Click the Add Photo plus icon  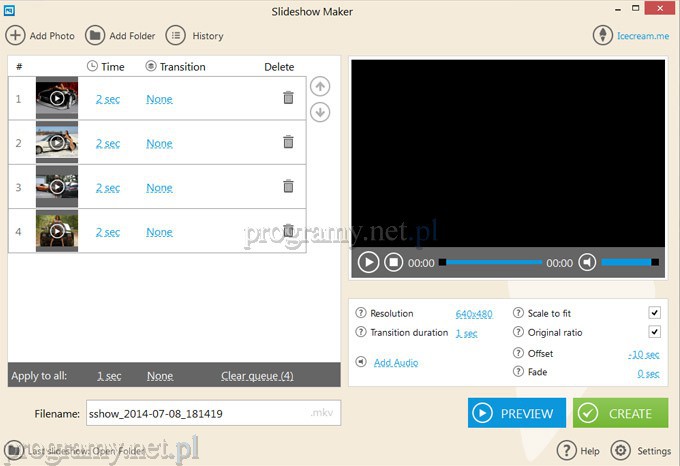(x=16, y=36)
